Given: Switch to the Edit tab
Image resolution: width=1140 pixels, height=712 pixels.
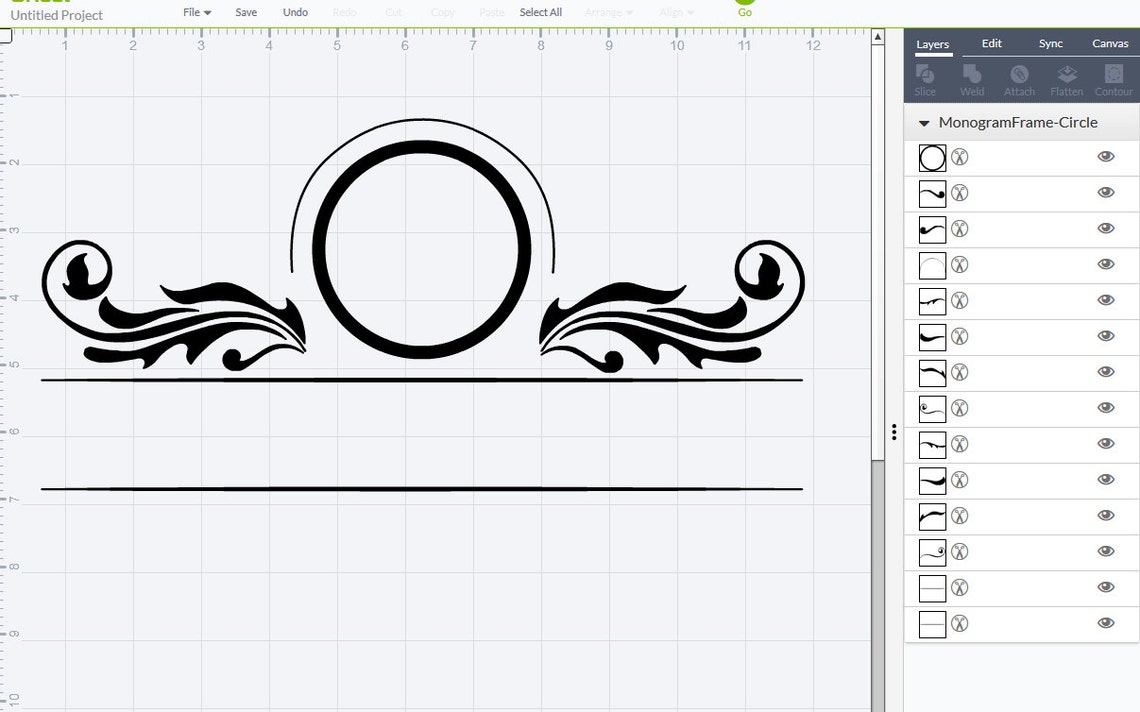Looking at the screenshot, I should [991, 43].
